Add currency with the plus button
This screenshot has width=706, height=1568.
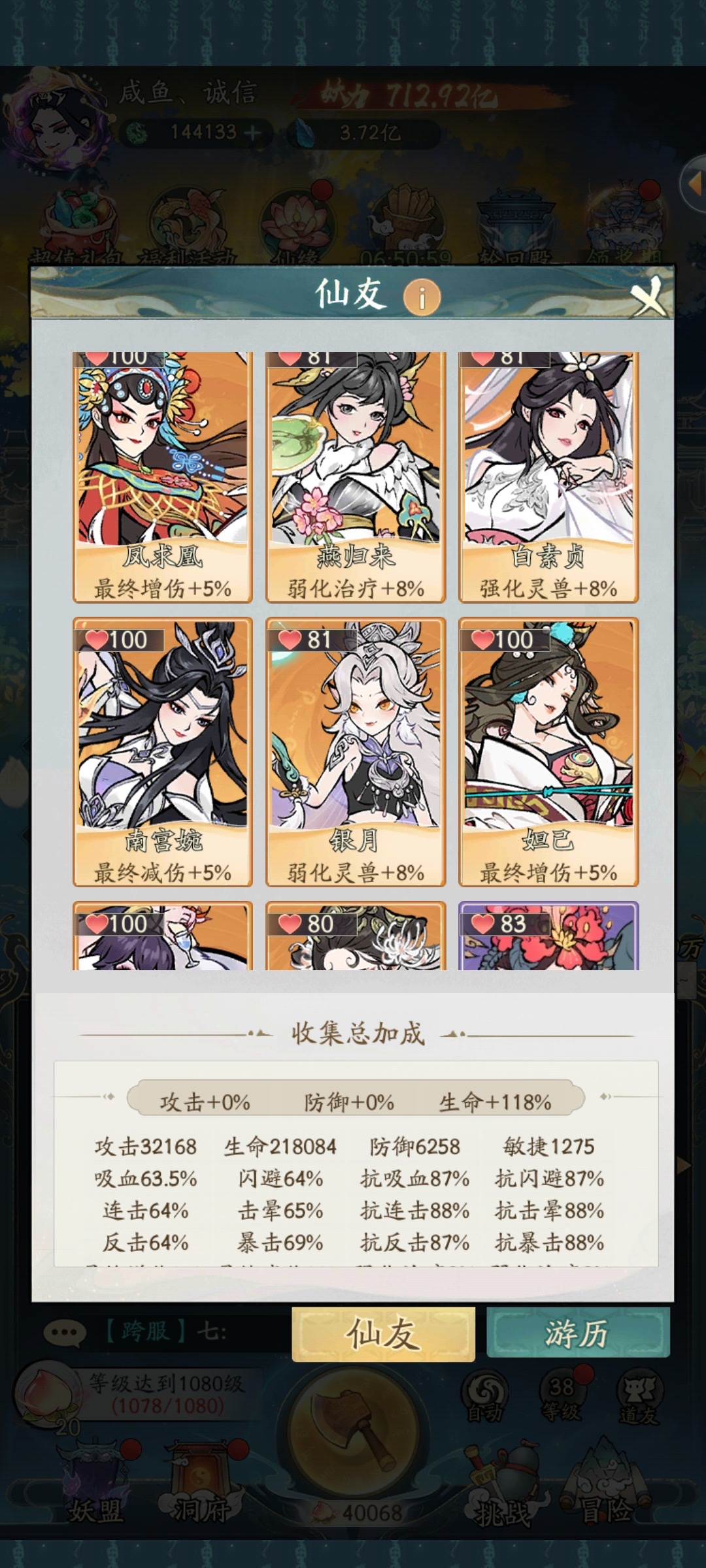coord(252,133)
